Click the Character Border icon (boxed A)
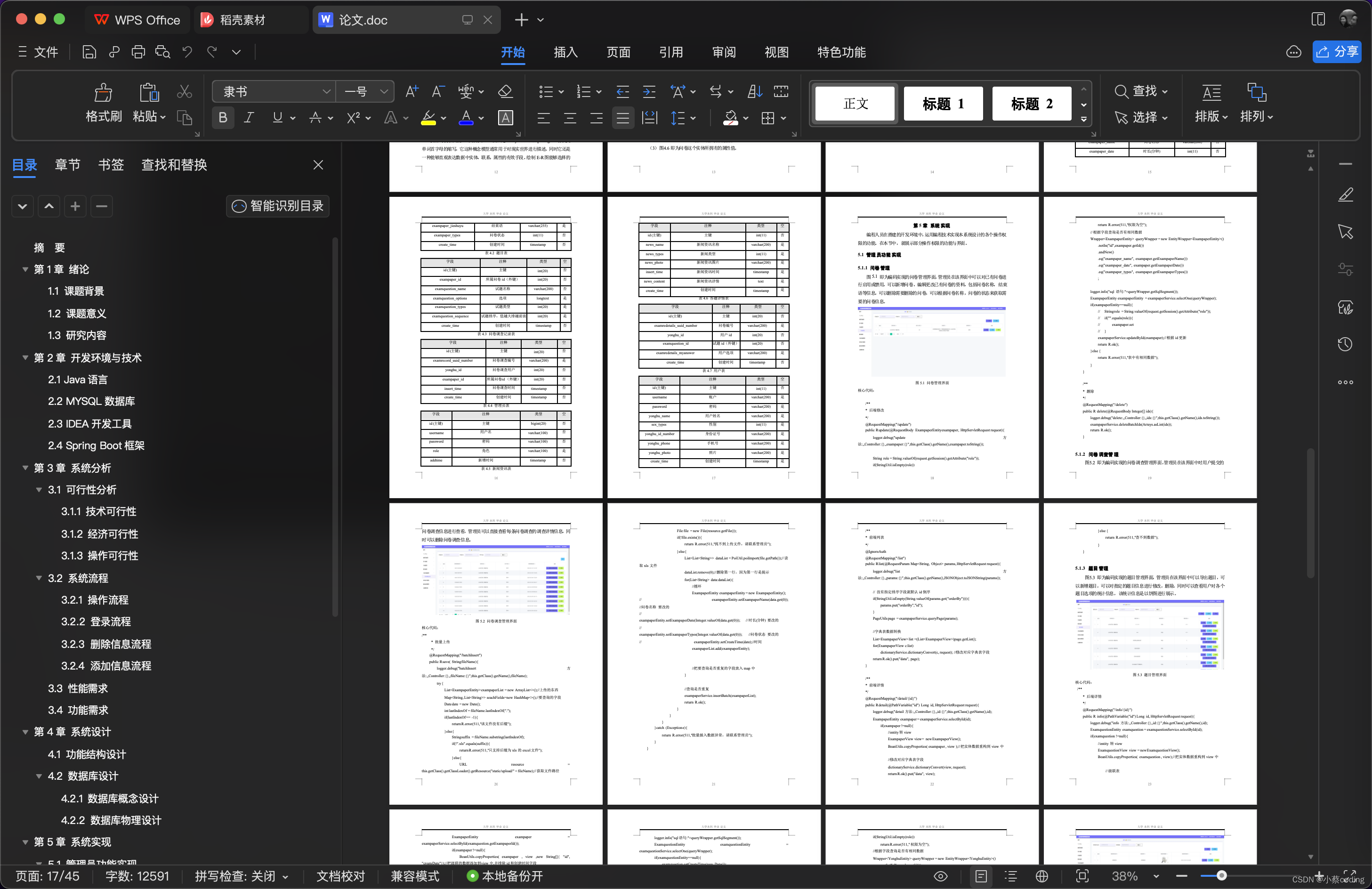 pos(506,118)
